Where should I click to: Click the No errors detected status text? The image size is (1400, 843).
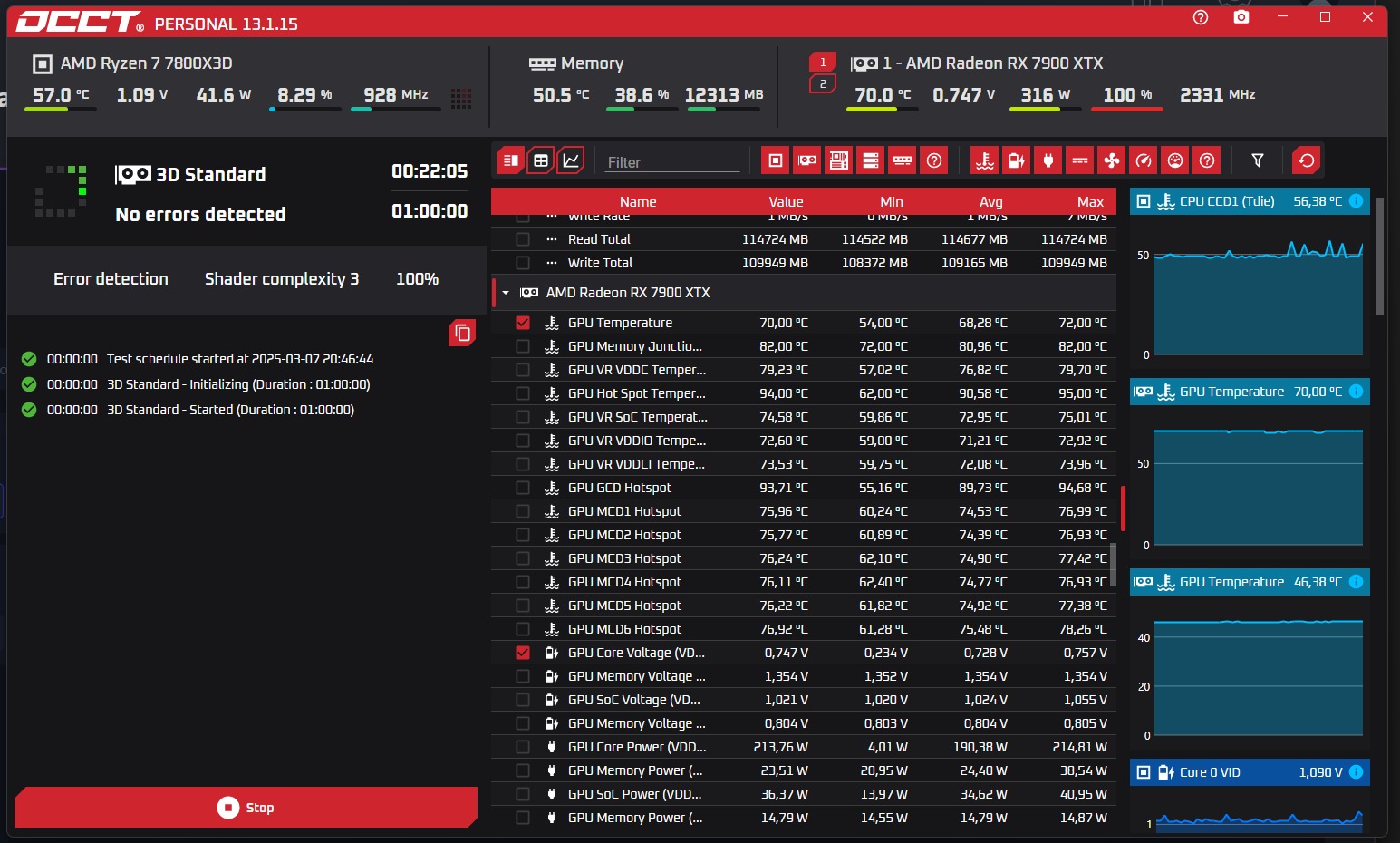pyautogui.click(x=200, y=214)
